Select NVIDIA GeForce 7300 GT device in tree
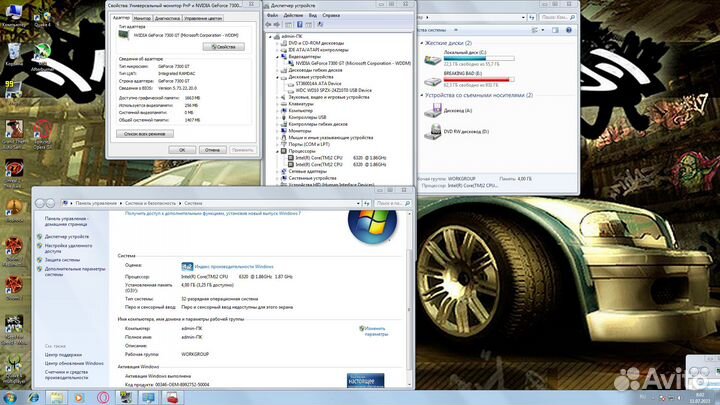 [x=353, y=63]
